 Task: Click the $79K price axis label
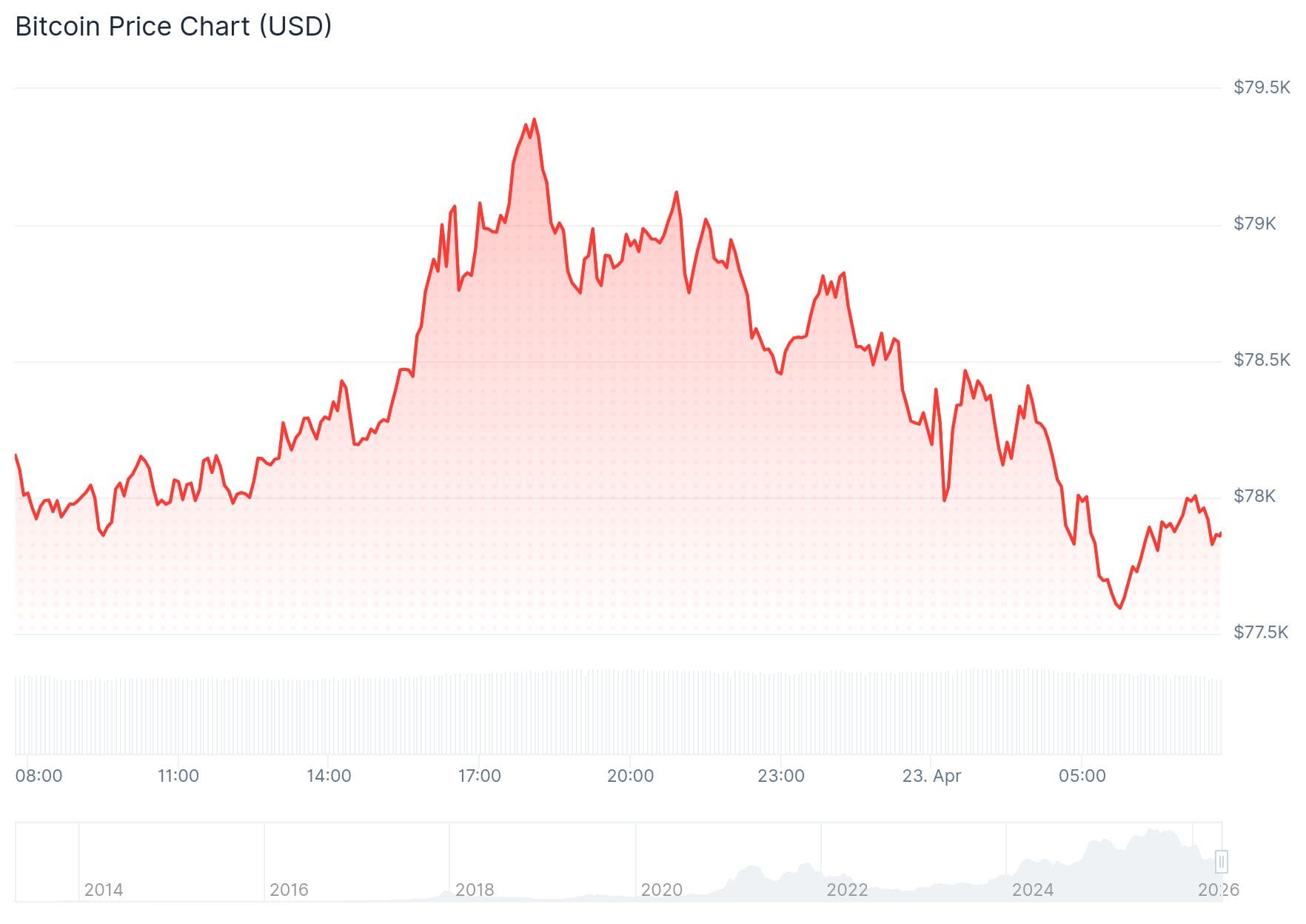coord(1254,224)
